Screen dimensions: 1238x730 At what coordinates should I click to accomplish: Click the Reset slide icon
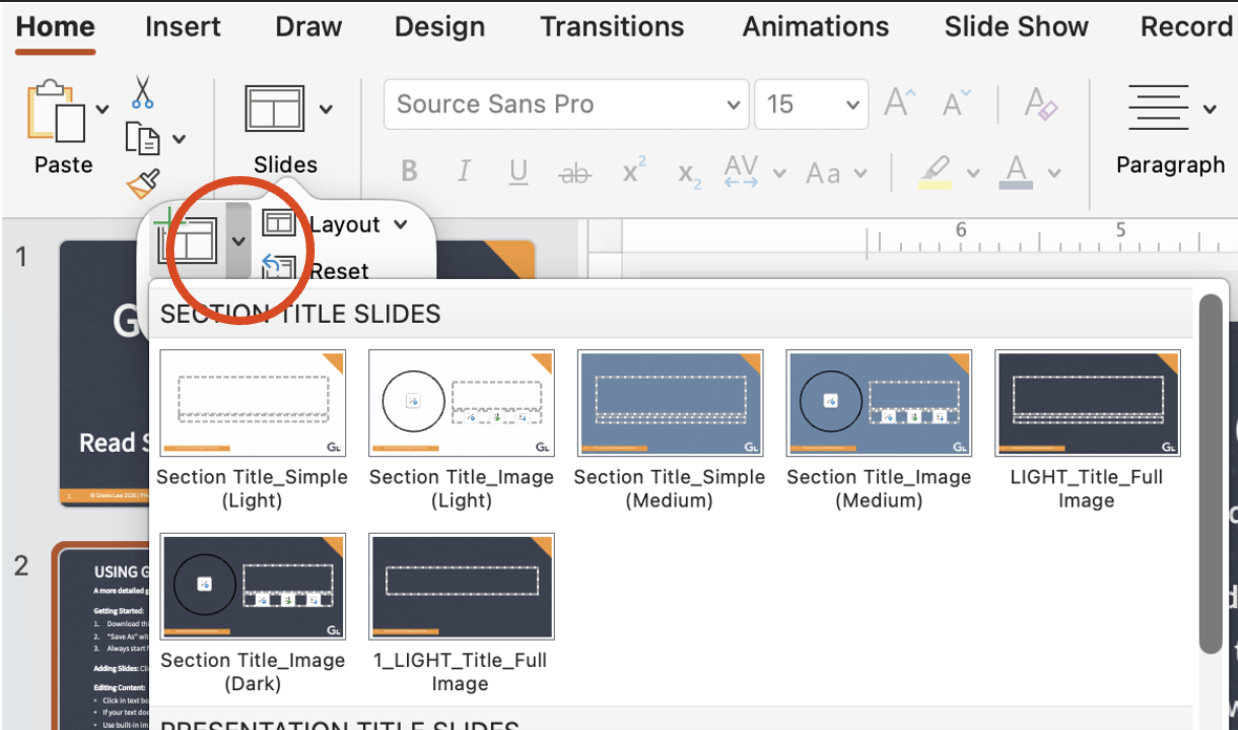pos(280,268)
